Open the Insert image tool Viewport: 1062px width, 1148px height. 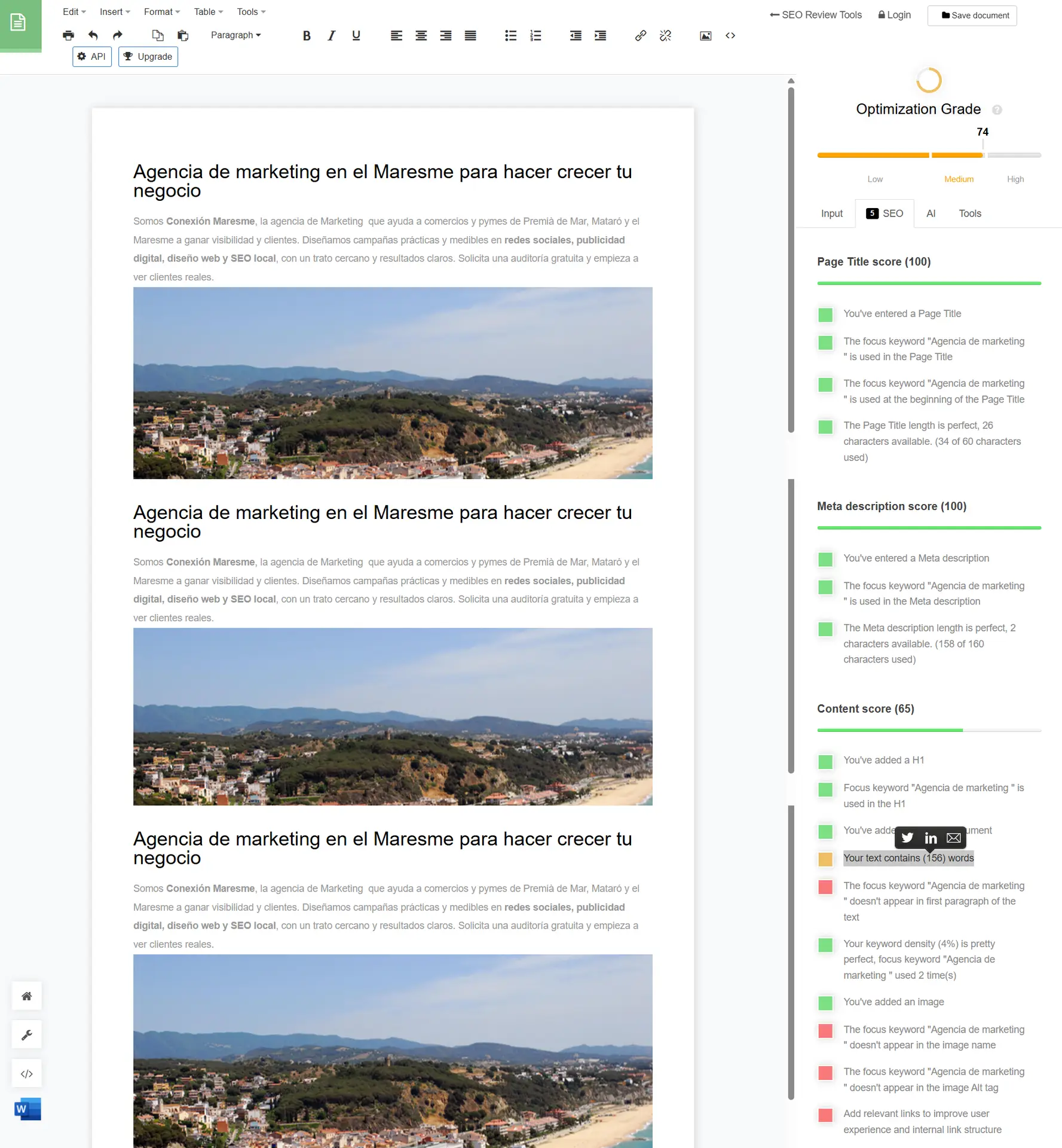pos(705,36)
